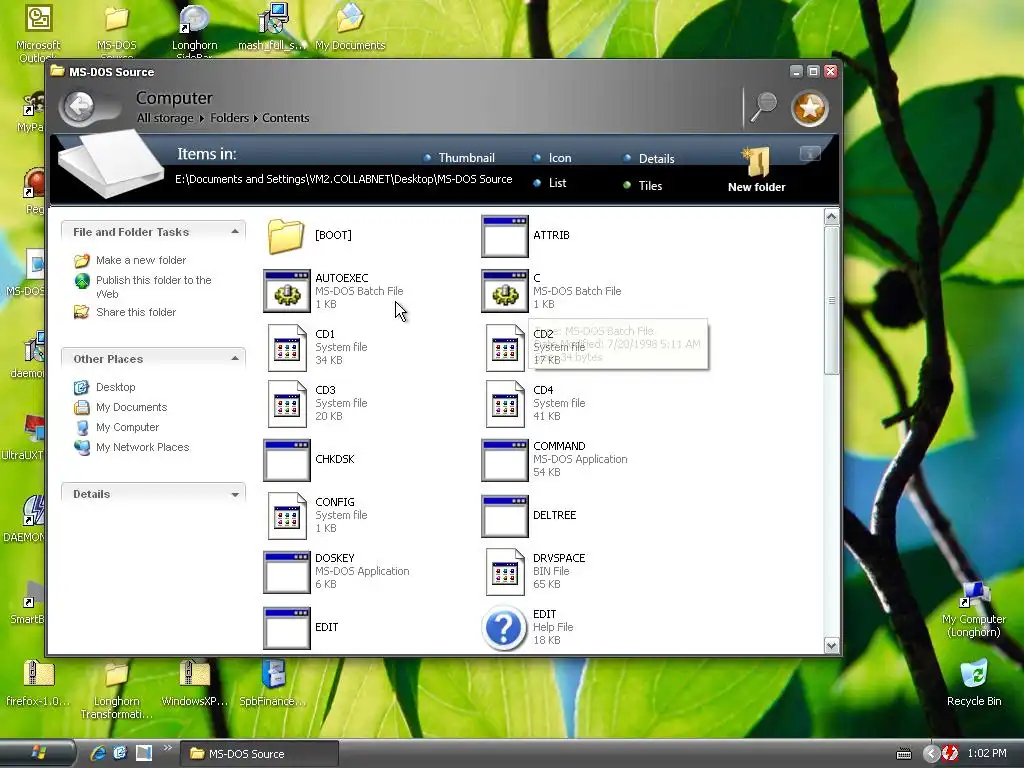Go to My Documents in Other Places
Viewport: 1024px width, 768px height.
pyautogui.click(x=131, y=408)
